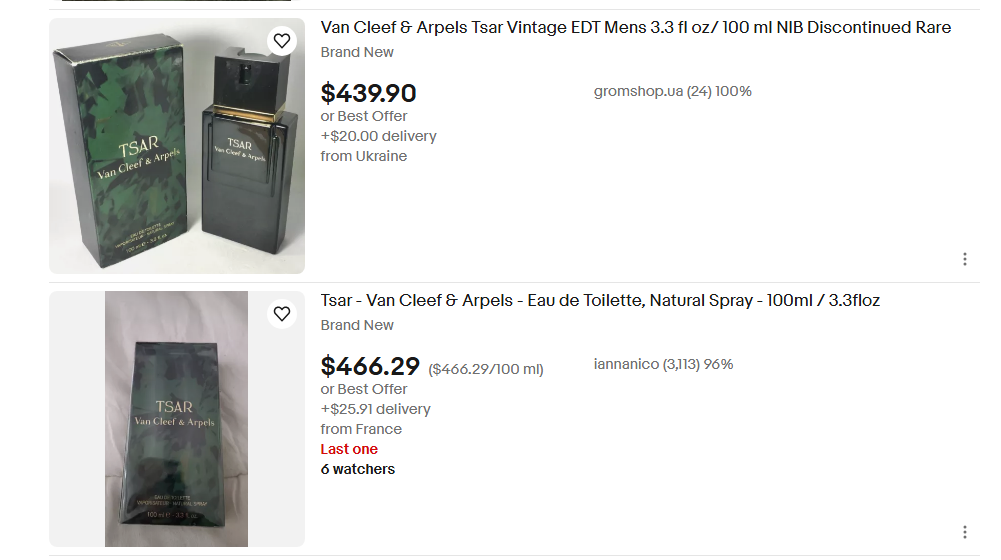
Task: Click the heart icon on iannanico's listing
Action: pyautogui.click(x=282, y=314)
